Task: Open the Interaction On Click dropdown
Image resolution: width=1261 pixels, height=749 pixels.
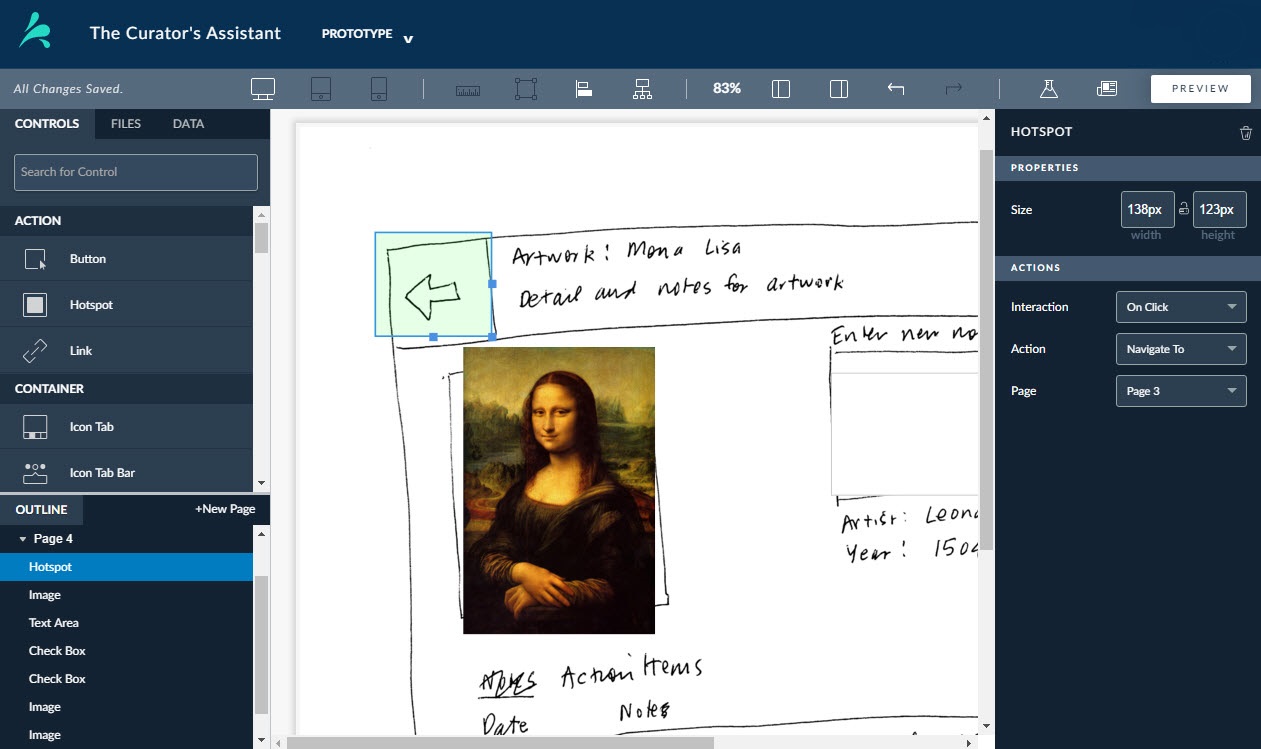Action: pos(1181,307)
